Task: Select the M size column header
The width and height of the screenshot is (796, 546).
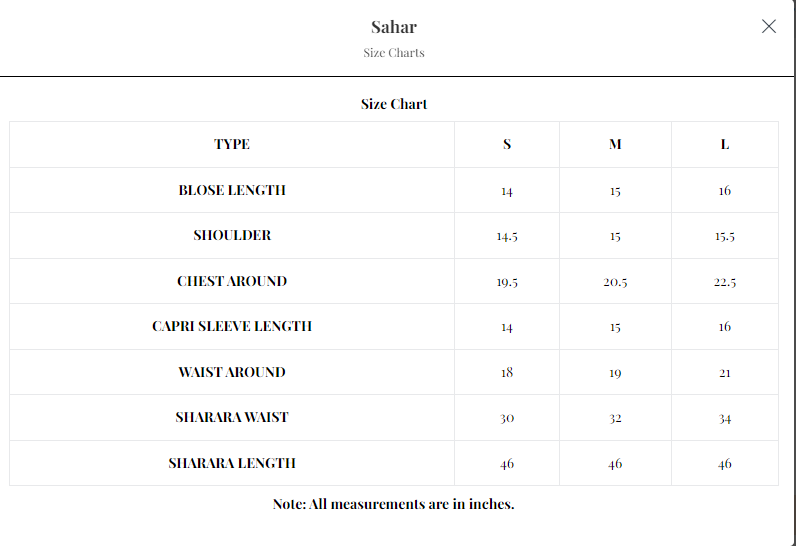Action: pyautogui.click(x=615, y=144)
